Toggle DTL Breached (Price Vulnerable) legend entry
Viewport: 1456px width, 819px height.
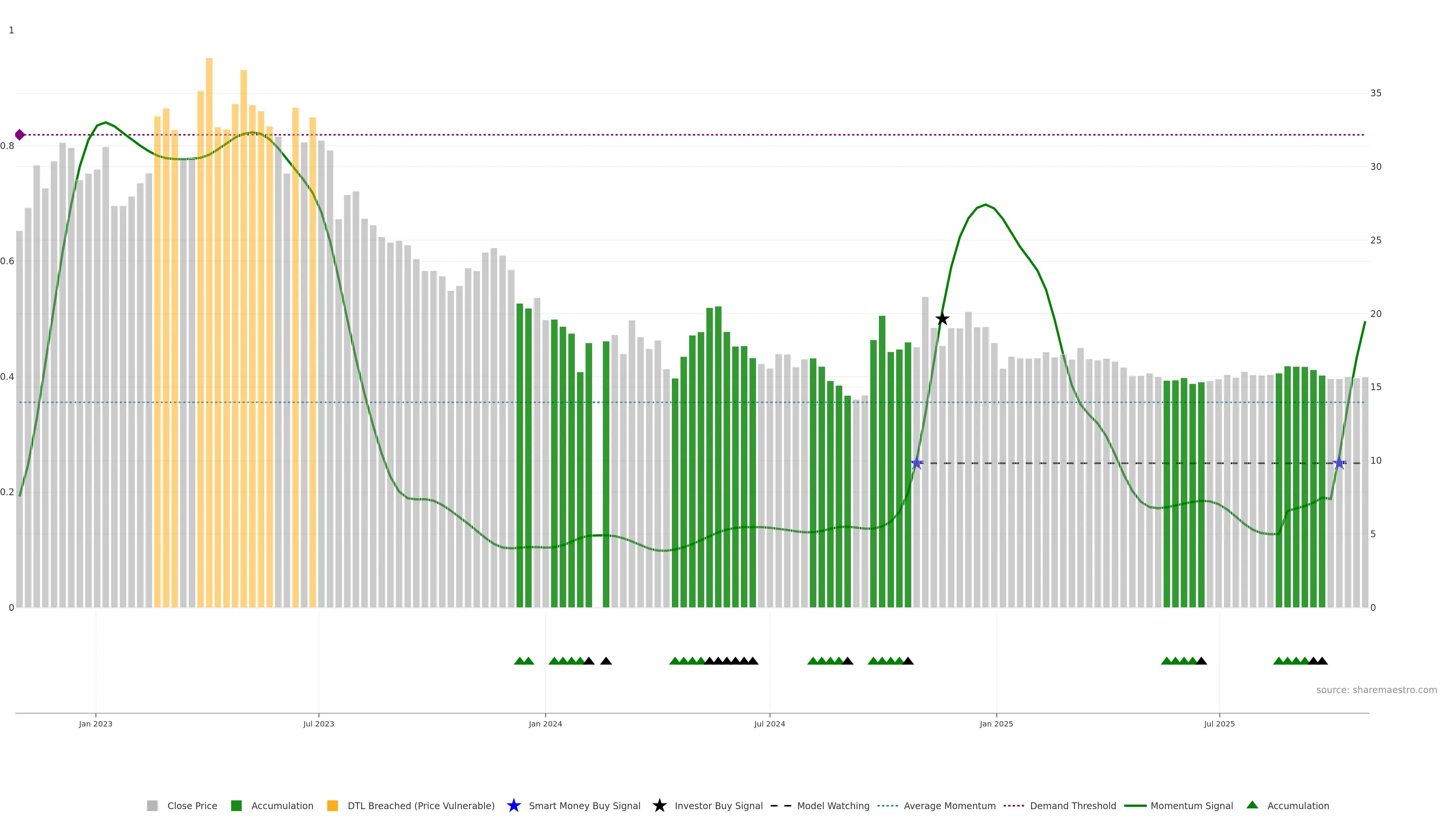pos(420,806)
